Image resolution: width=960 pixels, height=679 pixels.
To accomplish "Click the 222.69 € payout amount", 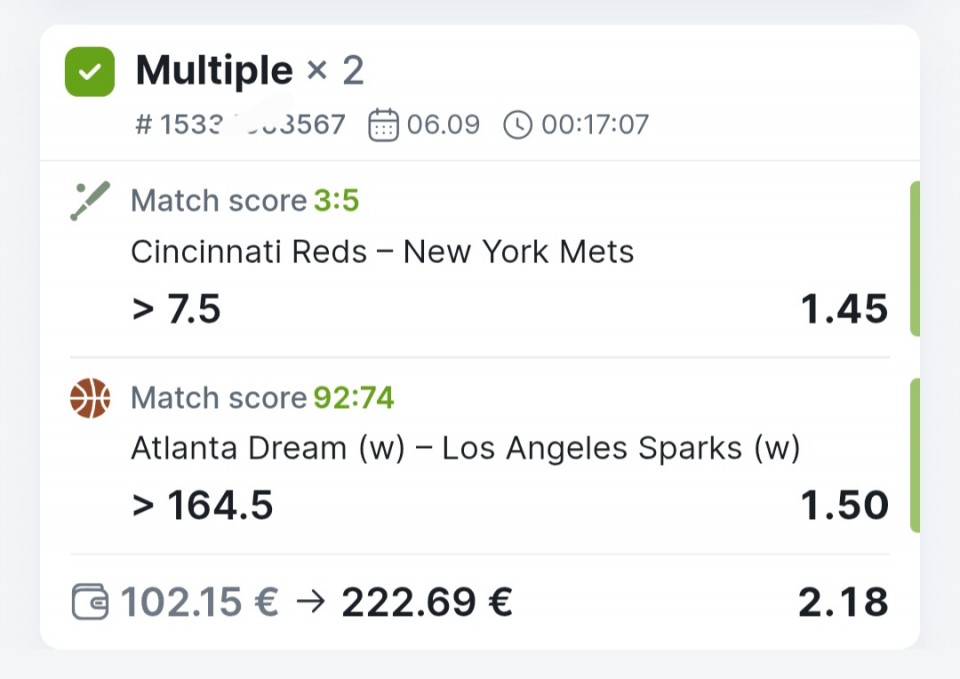I will (x=427, y=602).
